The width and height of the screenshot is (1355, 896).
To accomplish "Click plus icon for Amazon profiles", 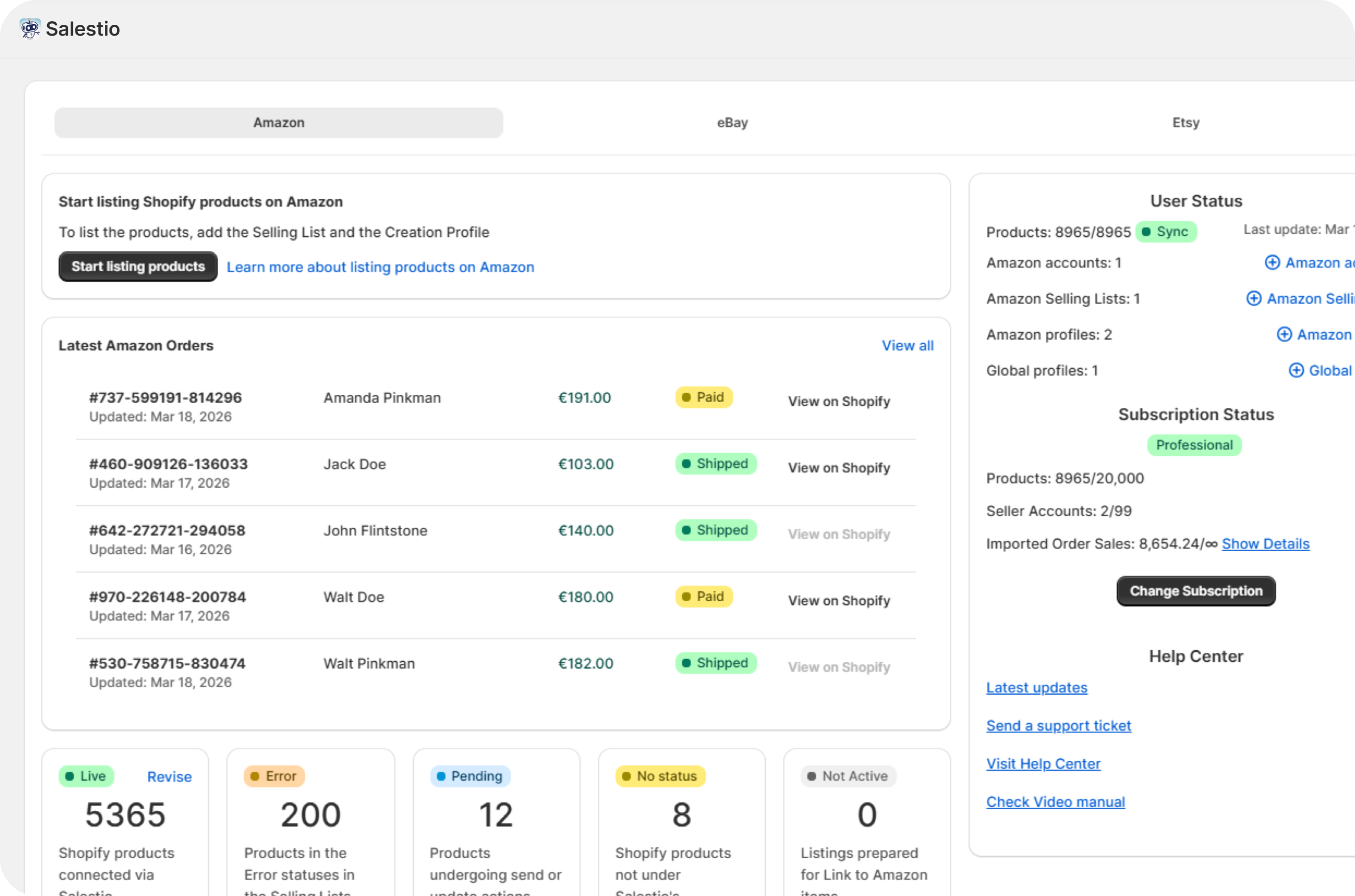I will 1284,335.
